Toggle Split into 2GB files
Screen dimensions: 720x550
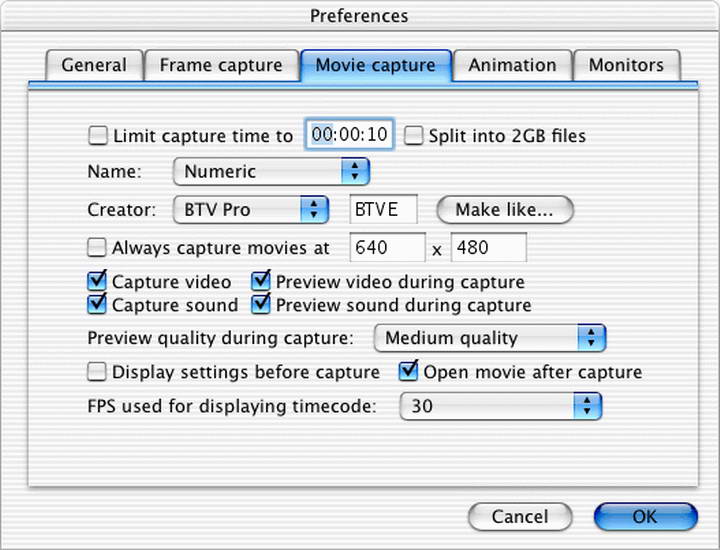(413, 136)
